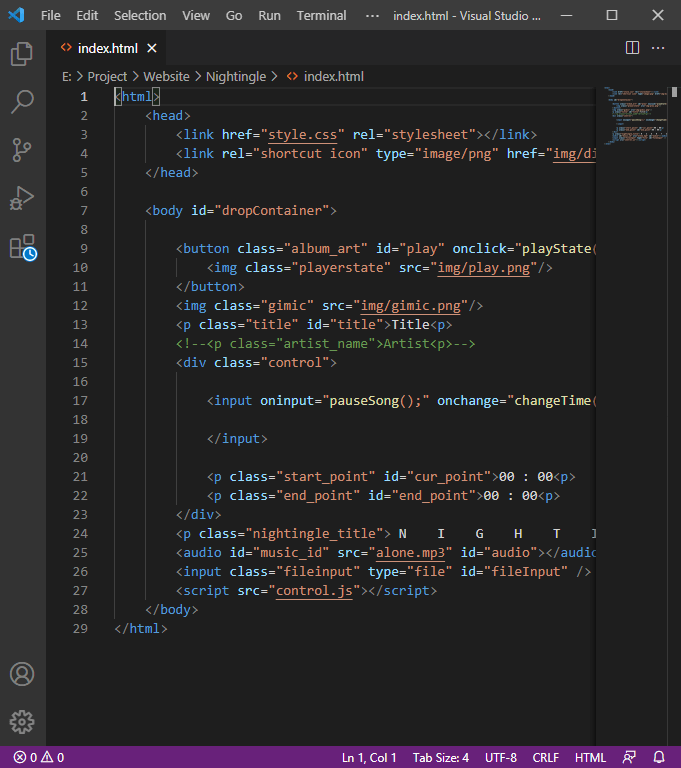Open the Selection menu
Viewport: 681px width, 768px height.
pyautogui.click(x=140, y=15)
